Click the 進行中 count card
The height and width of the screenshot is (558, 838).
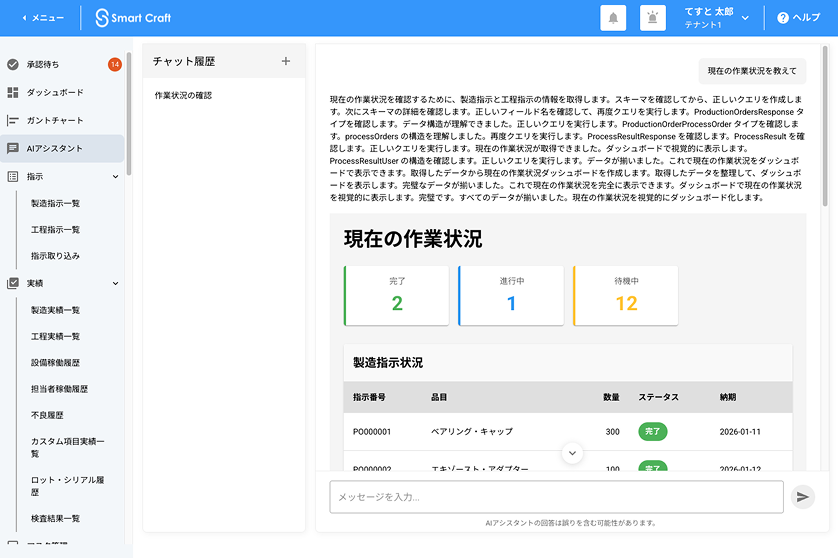(x=511, y=296)
